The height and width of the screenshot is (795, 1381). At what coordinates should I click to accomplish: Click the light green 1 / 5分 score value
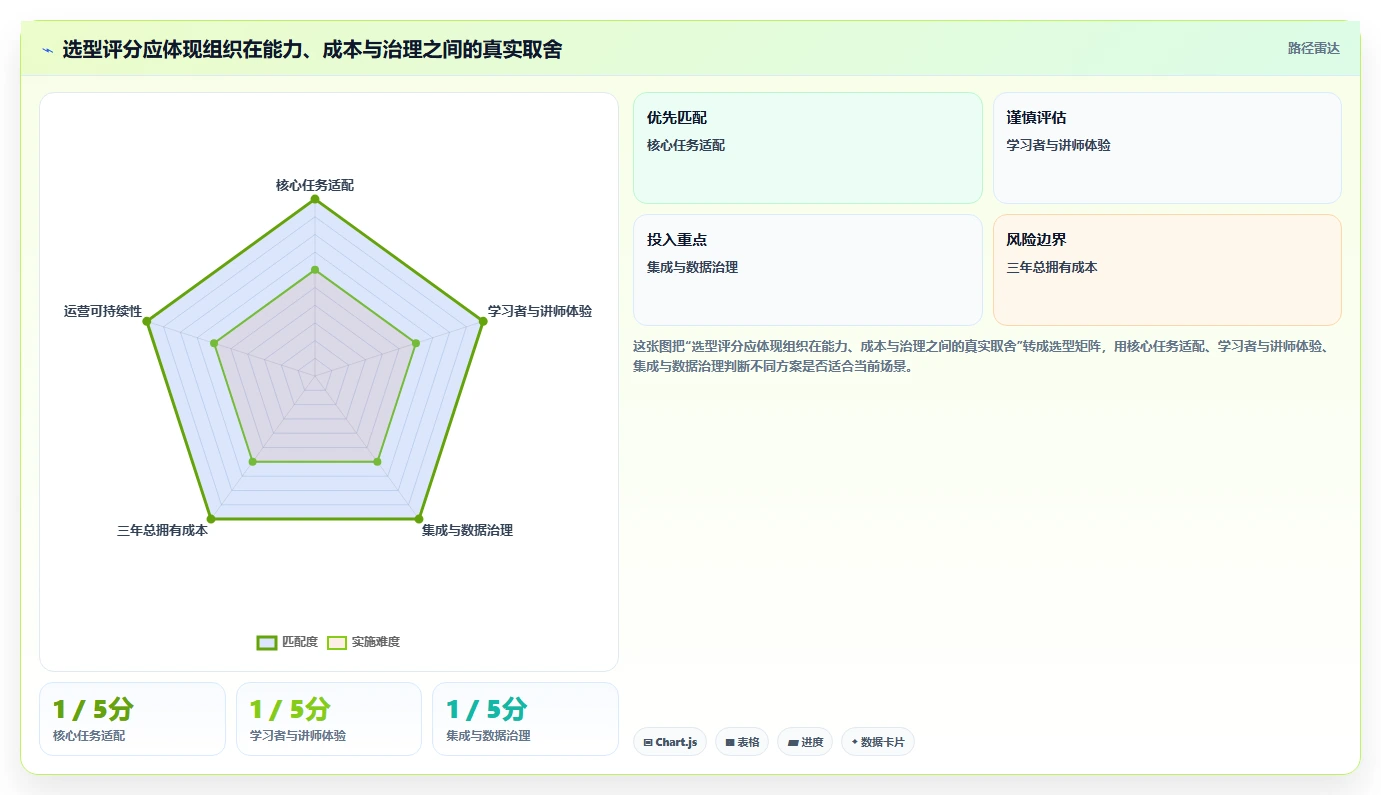click(x=290, y=710)
